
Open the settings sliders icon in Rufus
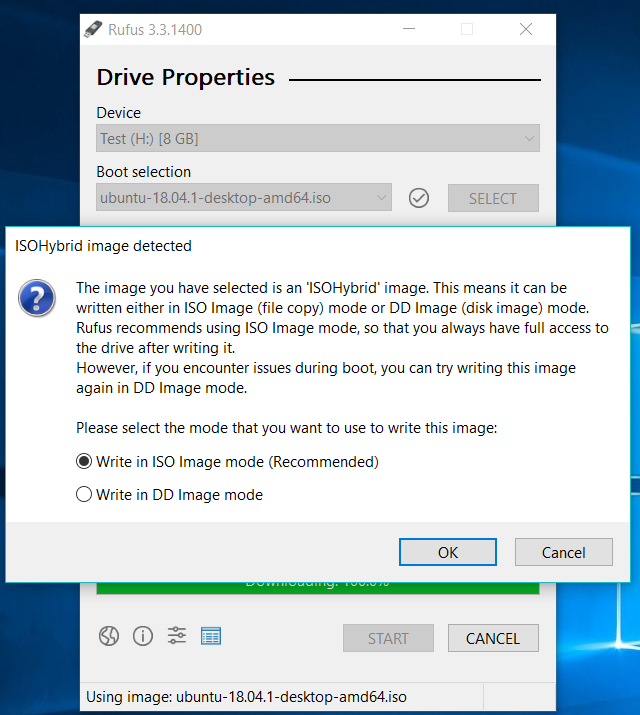(x=177, y=635)
